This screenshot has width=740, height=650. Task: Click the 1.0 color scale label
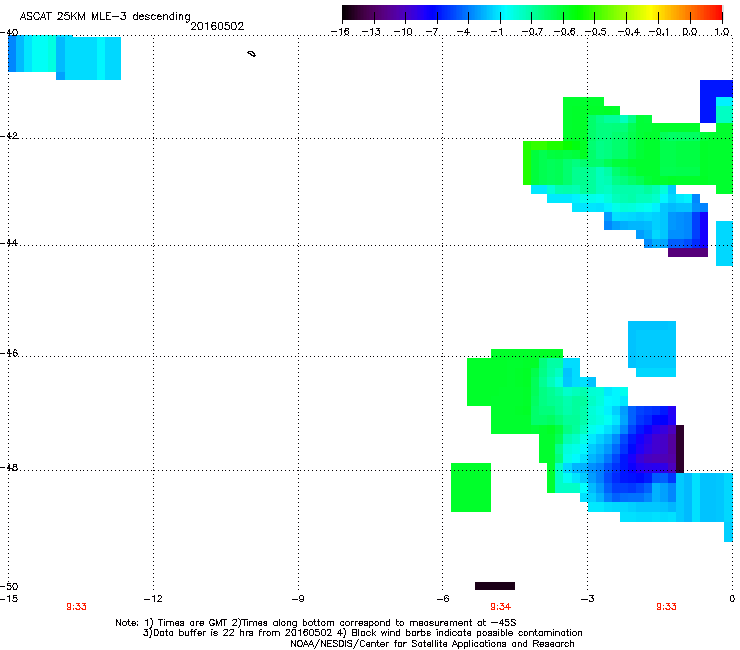722,32
